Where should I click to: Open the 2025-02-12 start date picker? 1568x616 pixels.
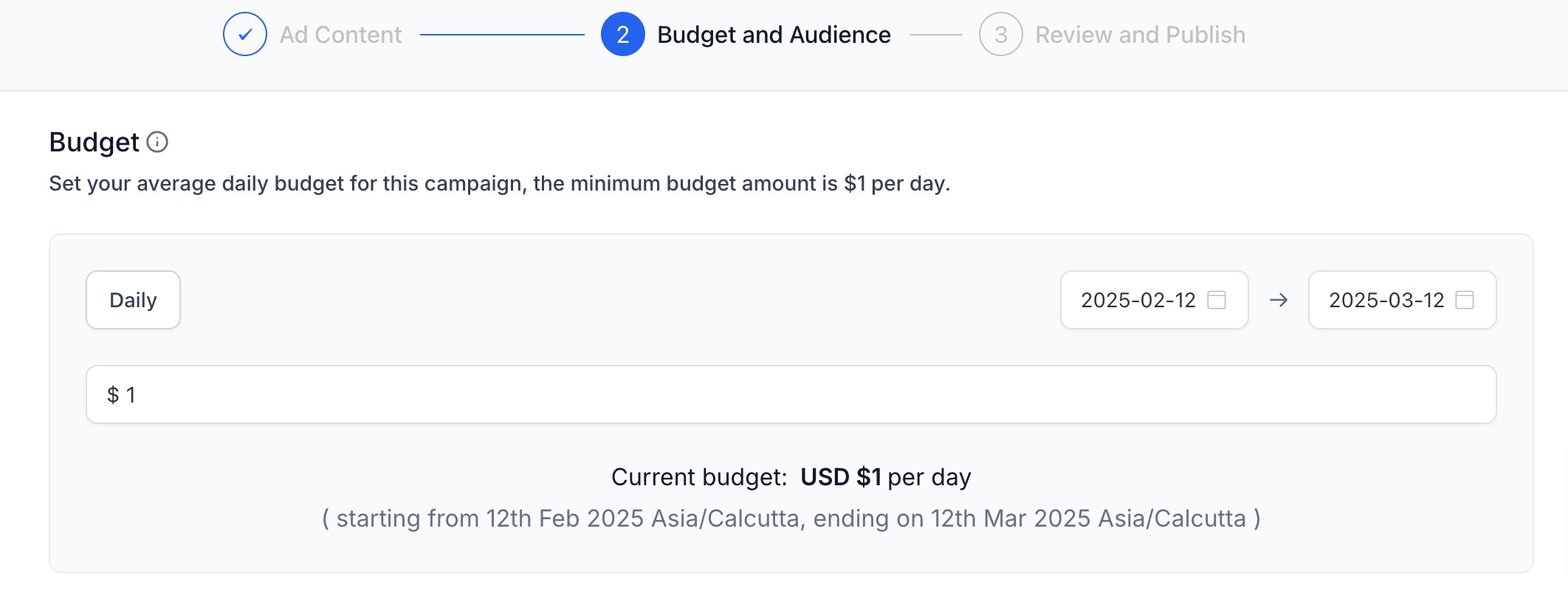pos(1155,300)
